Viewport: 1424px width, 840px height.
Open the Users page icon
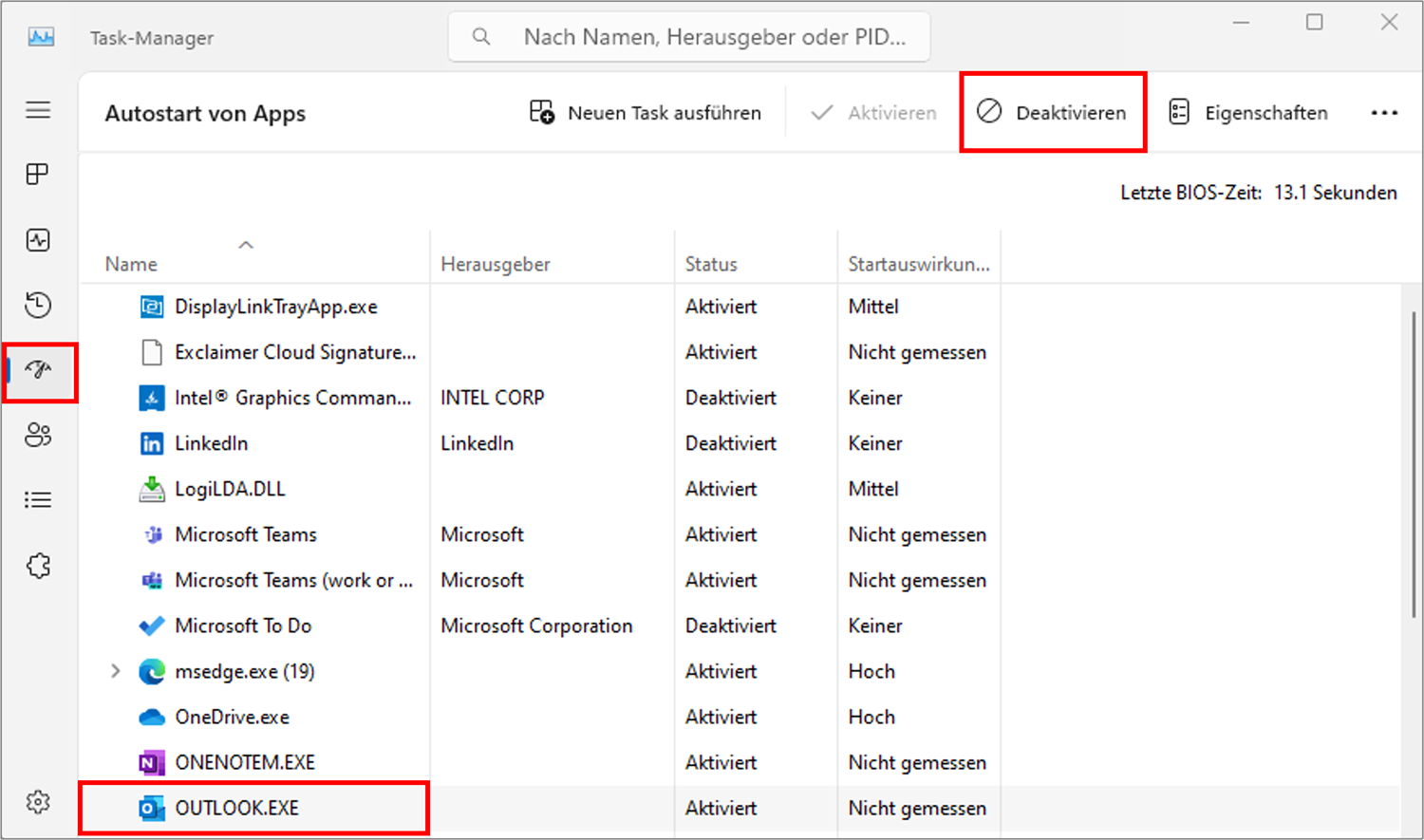[38, 435]
